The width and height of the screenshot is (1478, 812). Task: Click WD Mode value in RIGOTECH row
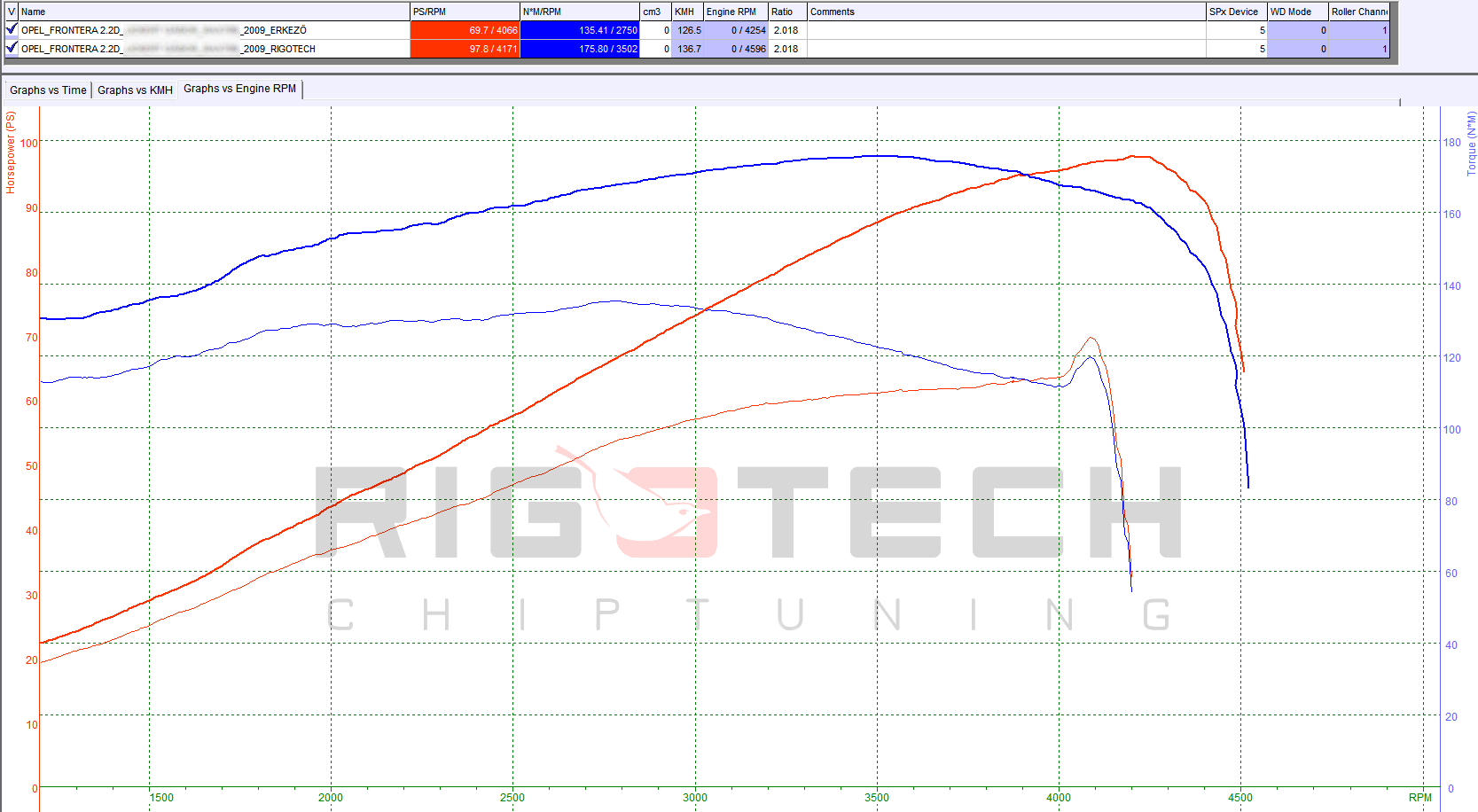click(x=1297, y=49)
